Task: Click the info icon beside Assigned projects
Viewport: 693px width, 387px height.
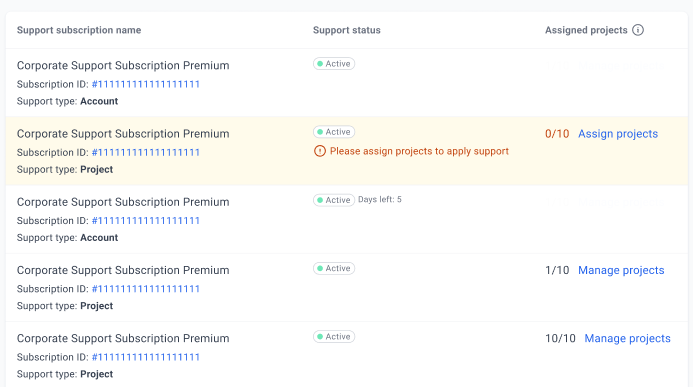Action: click(x=638, y=30)
